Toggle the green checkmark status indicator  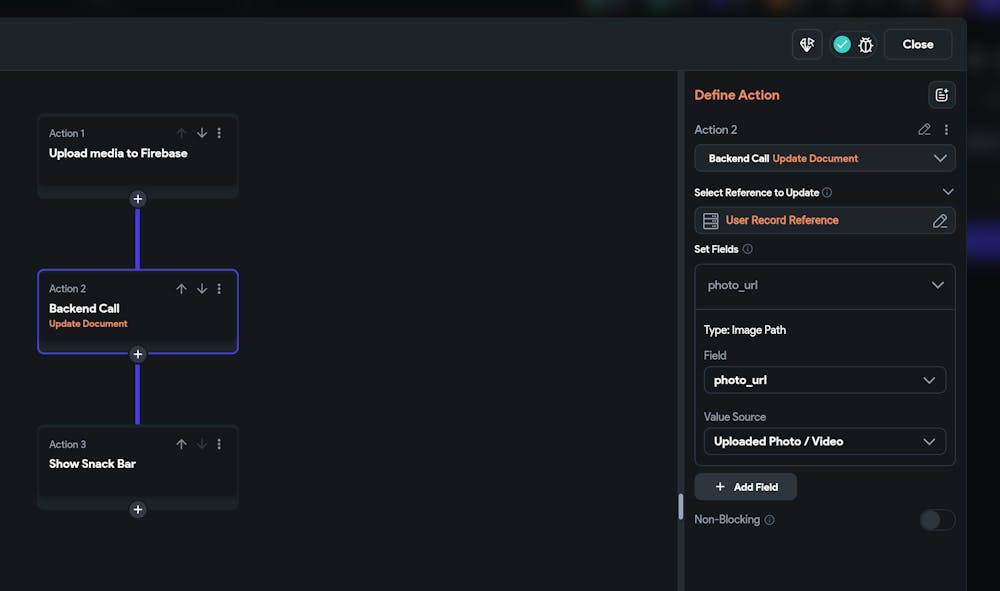point(842,44)
